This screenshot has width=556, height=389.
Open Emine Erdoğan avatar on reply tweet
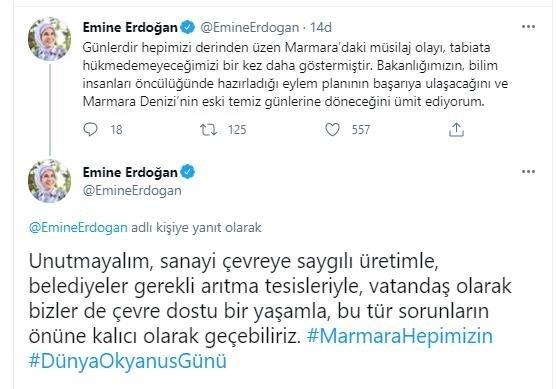click(50, 181)
